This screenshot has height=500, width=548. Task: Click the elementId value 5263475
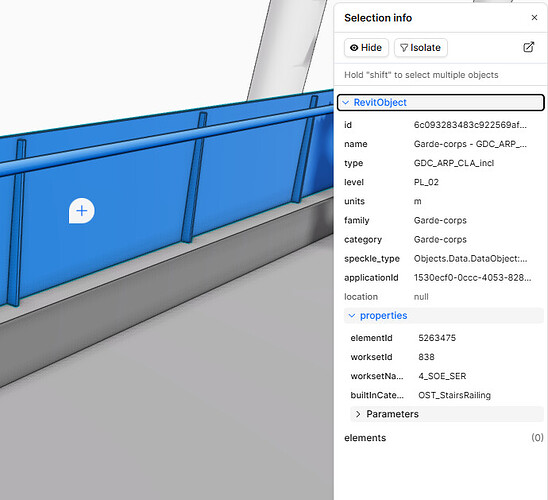(437, 338)
